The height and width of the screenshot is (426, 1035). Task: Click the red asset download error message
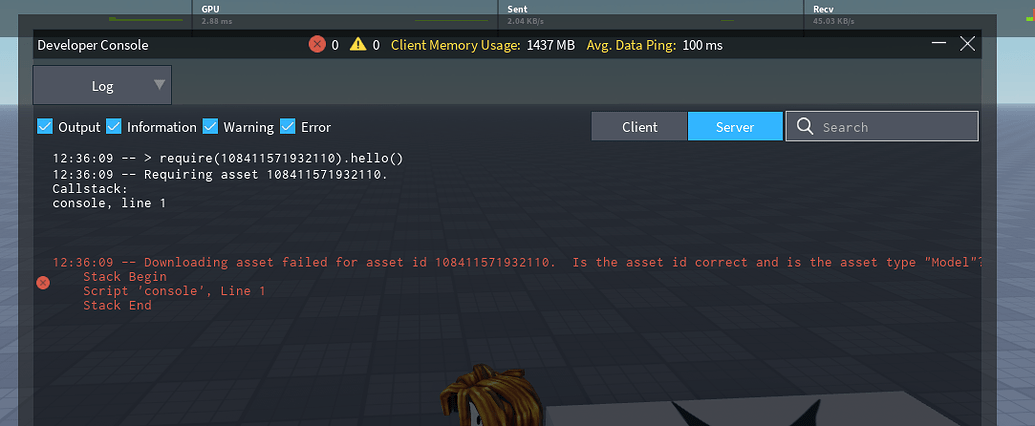click(519, 262)
